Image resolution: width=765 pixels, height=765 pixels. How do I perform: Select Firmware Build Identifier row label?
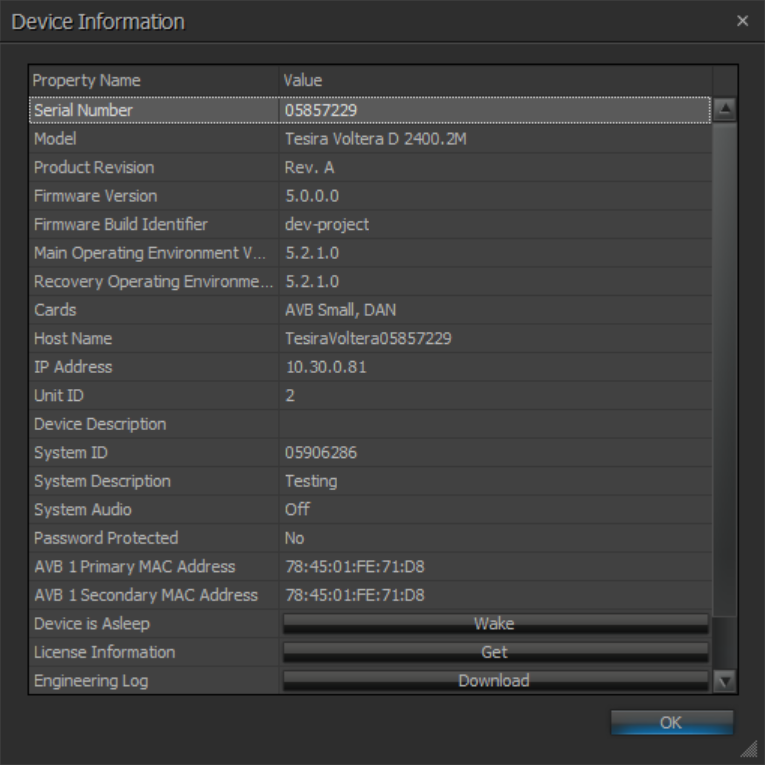(x=121, y=224)
